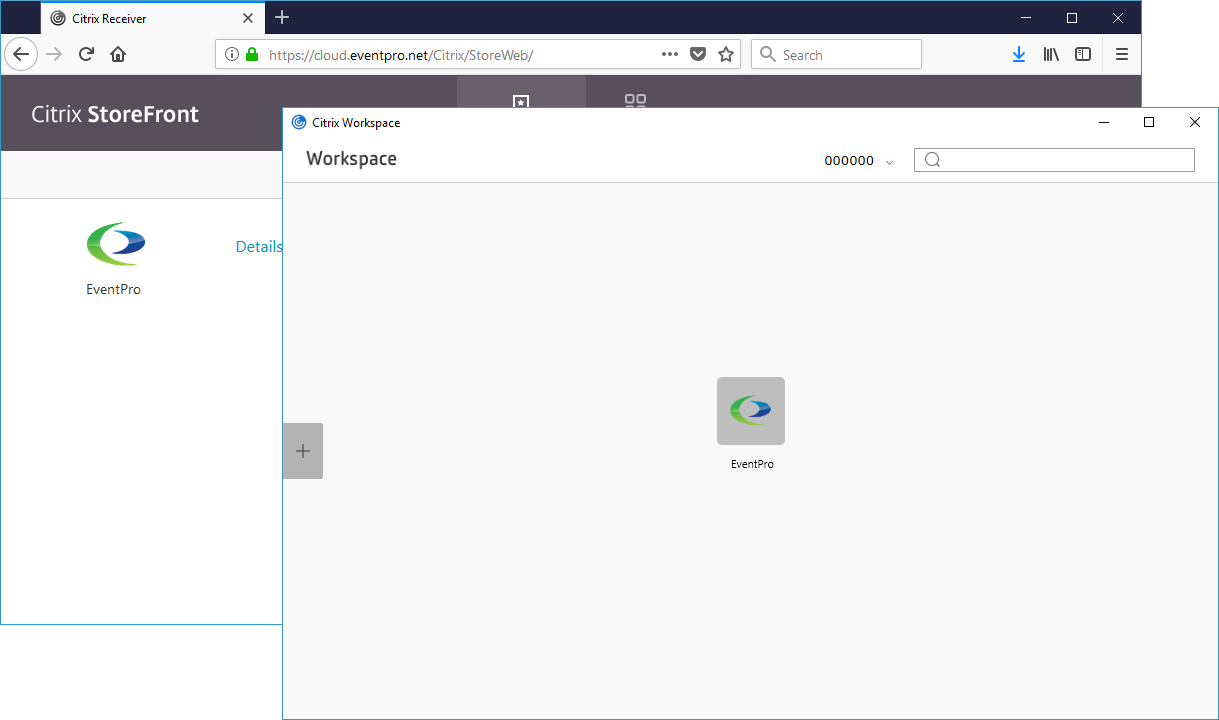Close the Citrix Workspace window
Viewport: 1219px width, 720px height.
1195,122
